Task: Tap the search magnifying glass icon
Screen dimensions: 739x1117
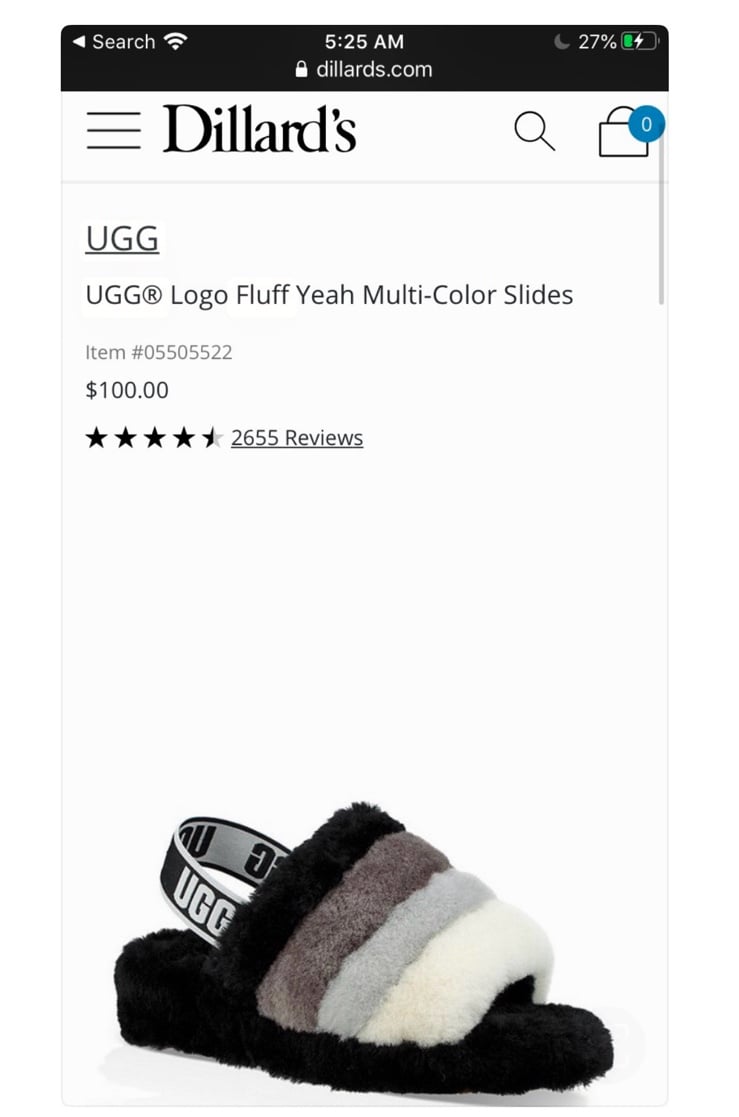Action: click(534, 131)
